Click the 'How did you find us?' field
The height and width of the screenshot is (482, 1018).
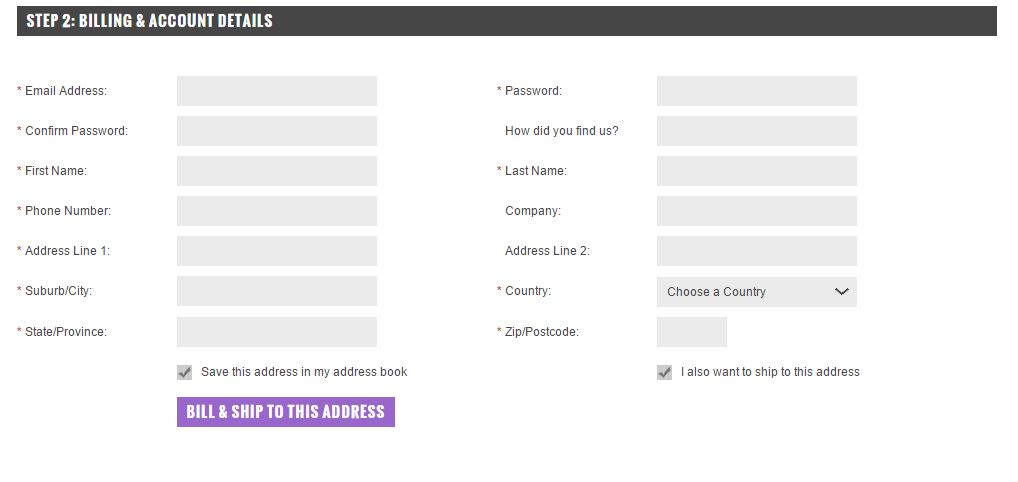(x=756, y=131)
